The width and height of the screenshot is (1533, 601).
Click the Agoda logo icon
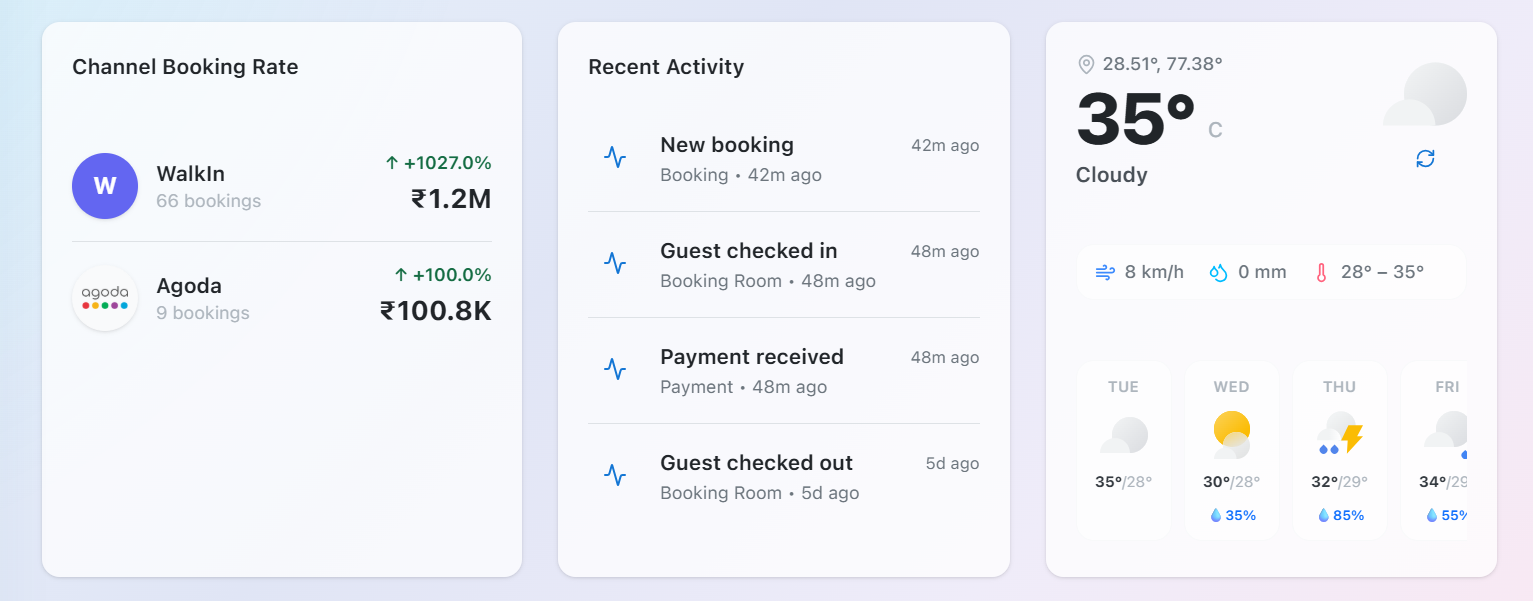point(105,298)
